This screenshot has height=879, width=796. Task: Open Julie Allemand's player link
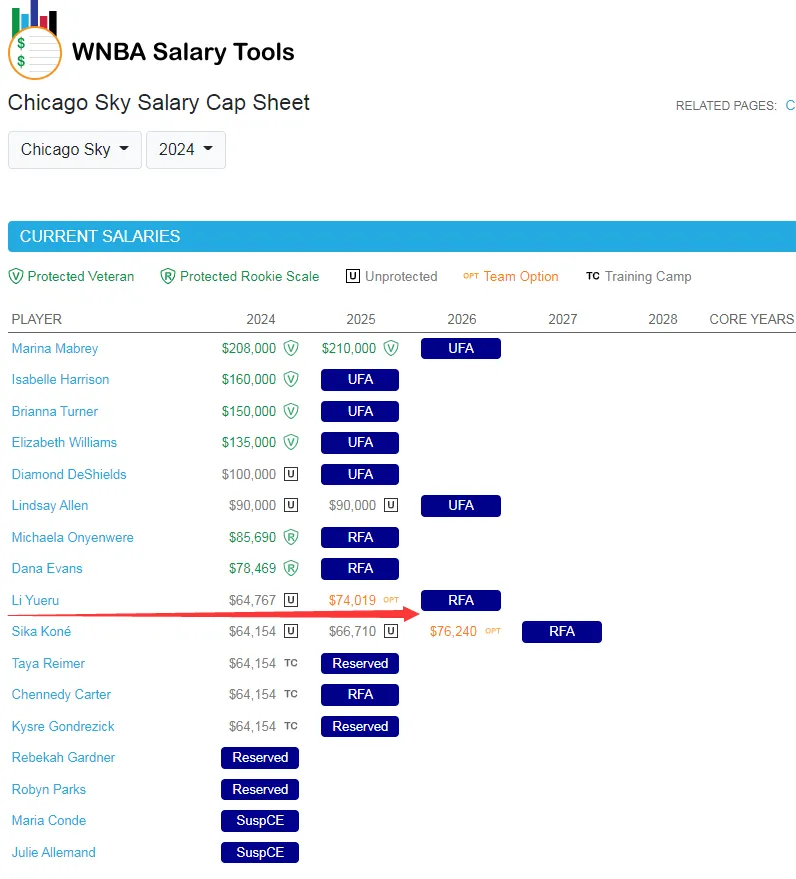(x=54, y=852)
